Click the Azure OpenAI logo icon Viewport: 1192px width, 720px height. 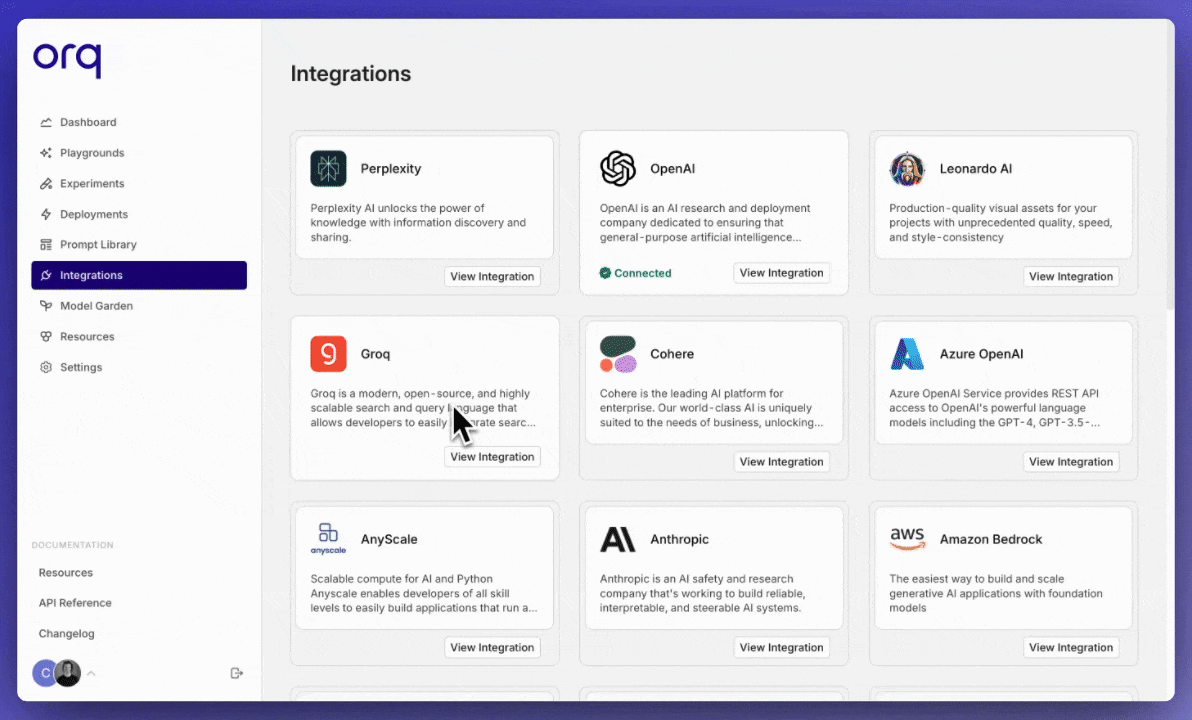coord(907,354)
